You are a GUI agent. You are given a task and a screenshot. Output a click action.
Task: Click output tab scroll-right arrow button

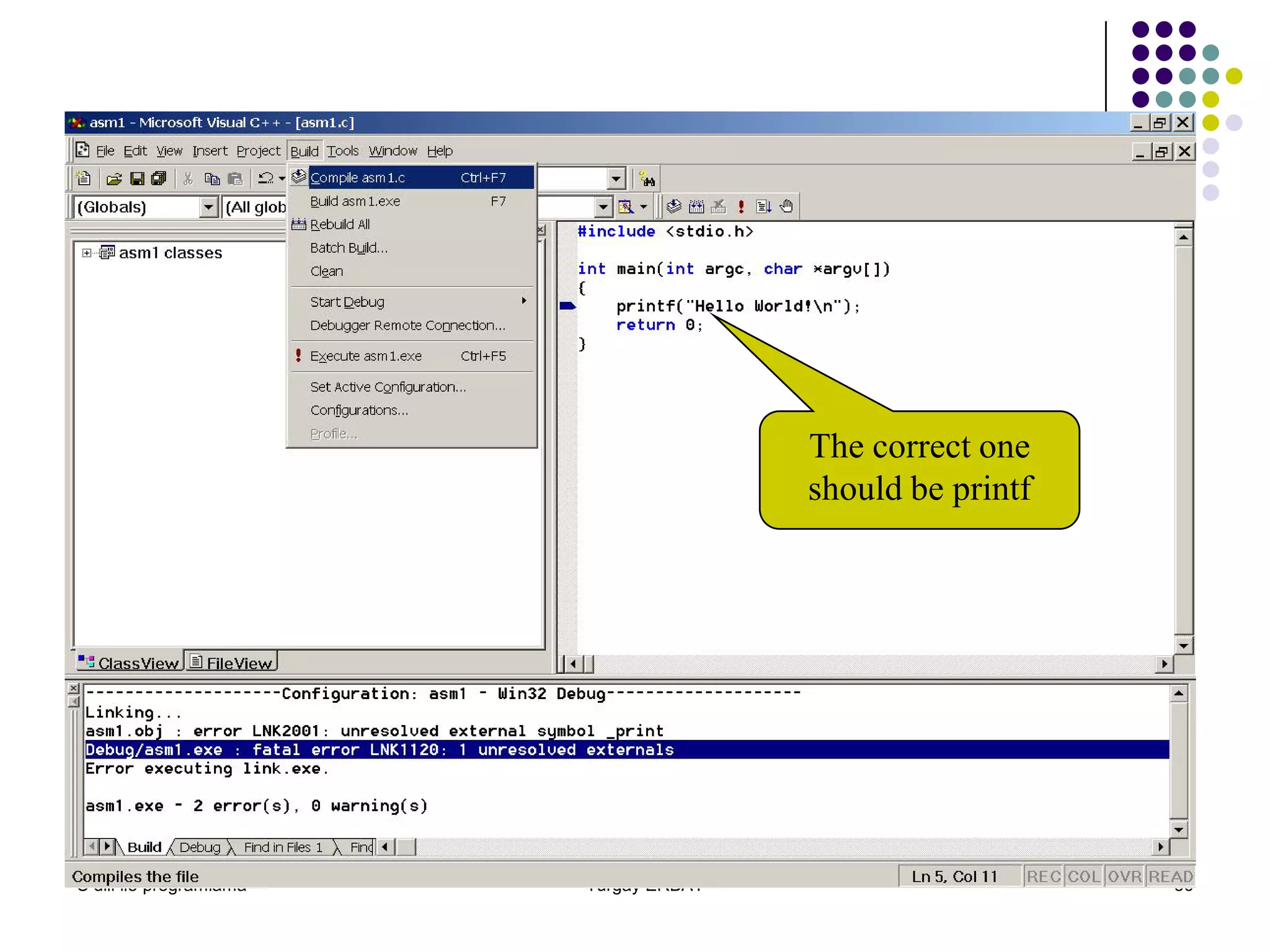pyautogui.click(x=107, y=847)
